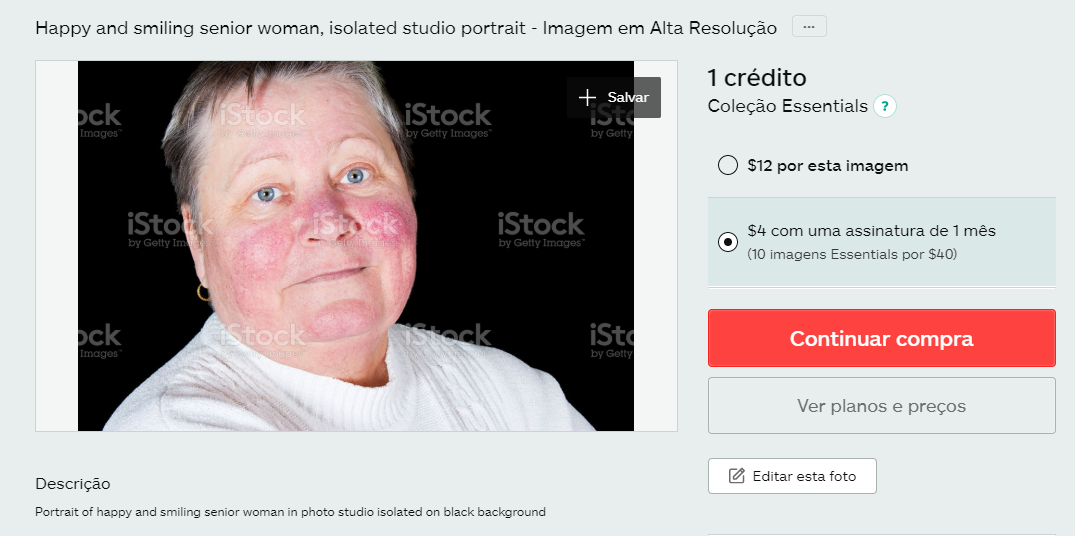The image size is (1075, 536).
Task: Click the image title heading text
Action: tap(406, 28)
